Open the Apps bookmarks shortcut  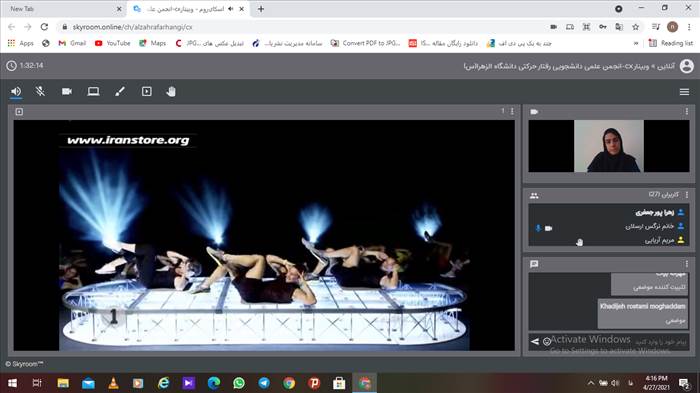click(21, 43)
